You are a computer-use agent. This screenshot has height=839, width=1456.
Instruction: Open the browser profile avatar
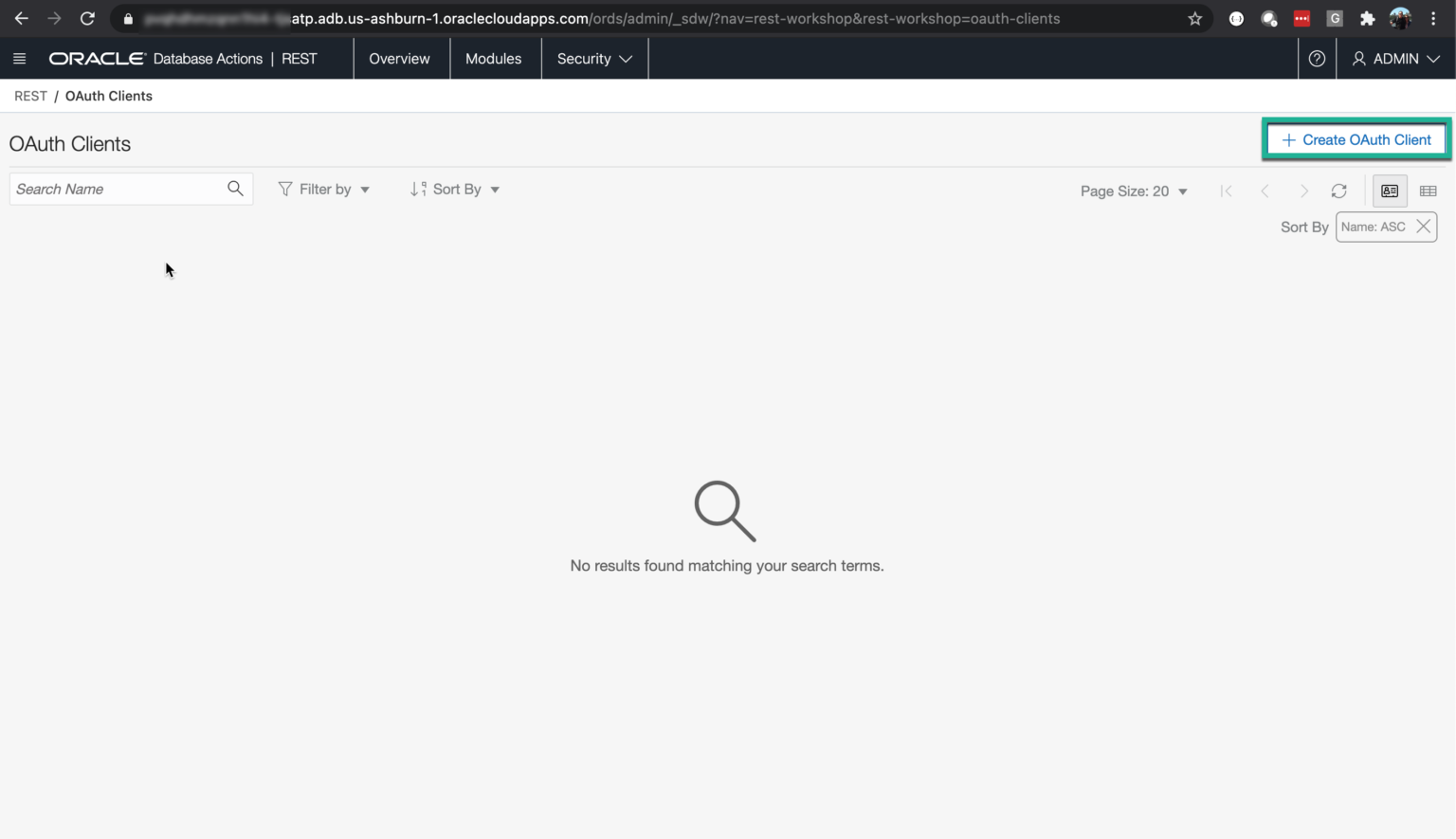click(x=1400, y=18)
